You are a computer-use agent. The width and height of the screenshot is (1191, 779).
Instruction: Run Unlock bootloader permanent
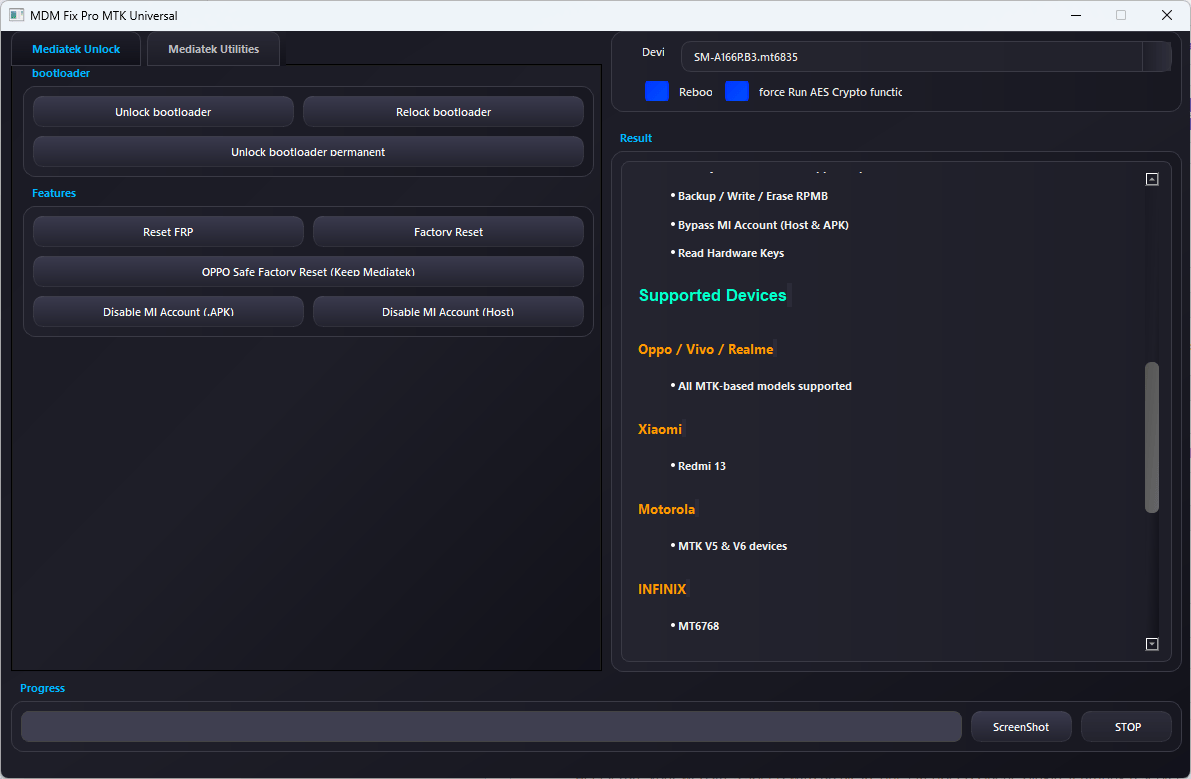pyautogui.click(x=307, y=151)
